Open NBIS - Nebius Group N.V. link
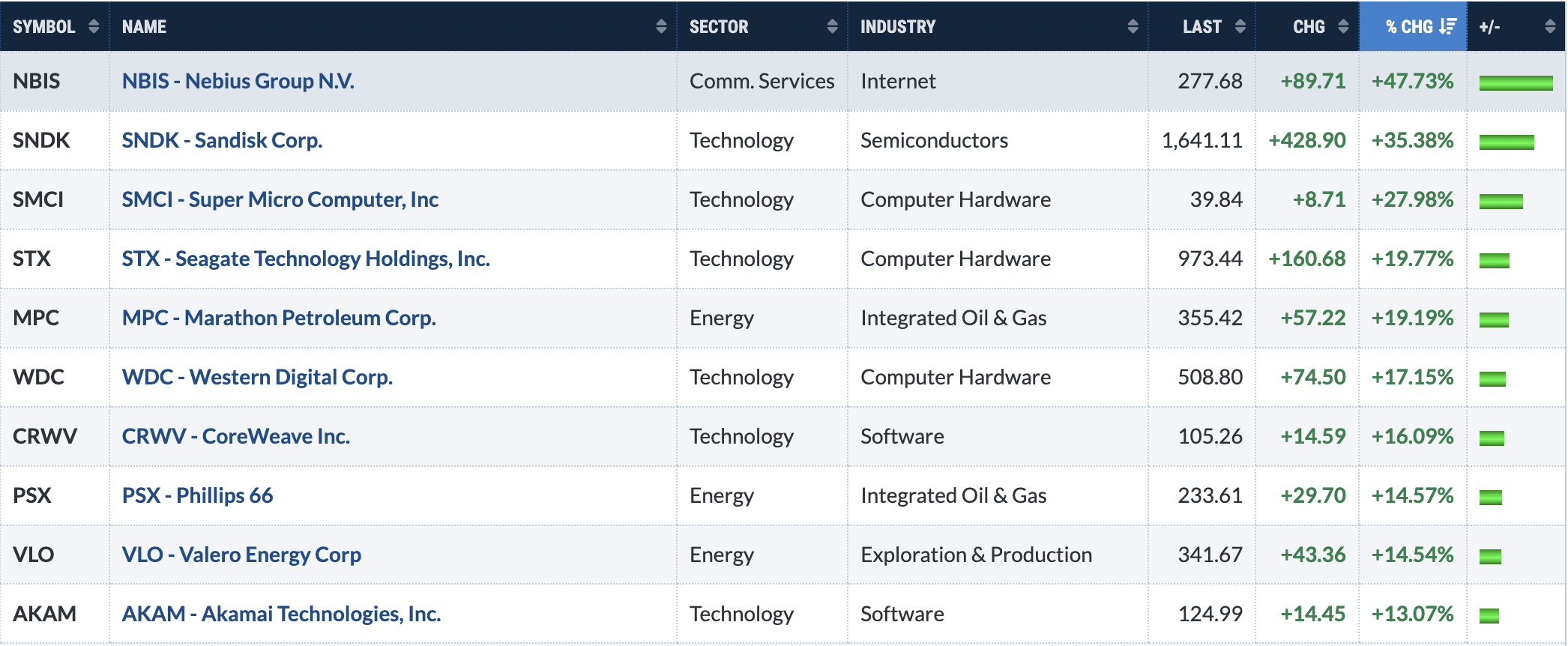The height and width of the screenshot is (646, 1568). point(238,81)
